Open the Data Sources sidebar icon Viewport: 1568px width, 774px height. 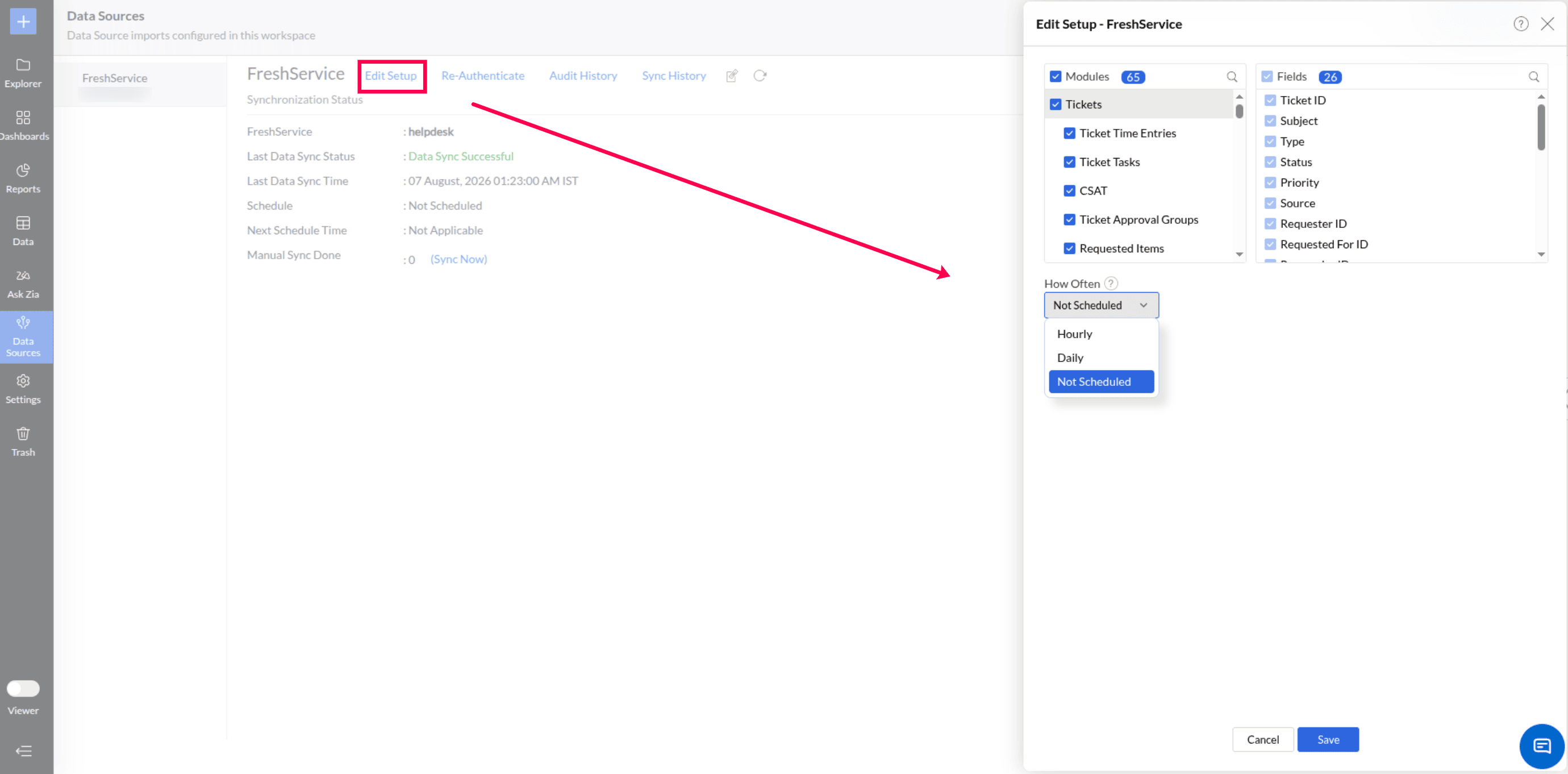coord(23,322)
